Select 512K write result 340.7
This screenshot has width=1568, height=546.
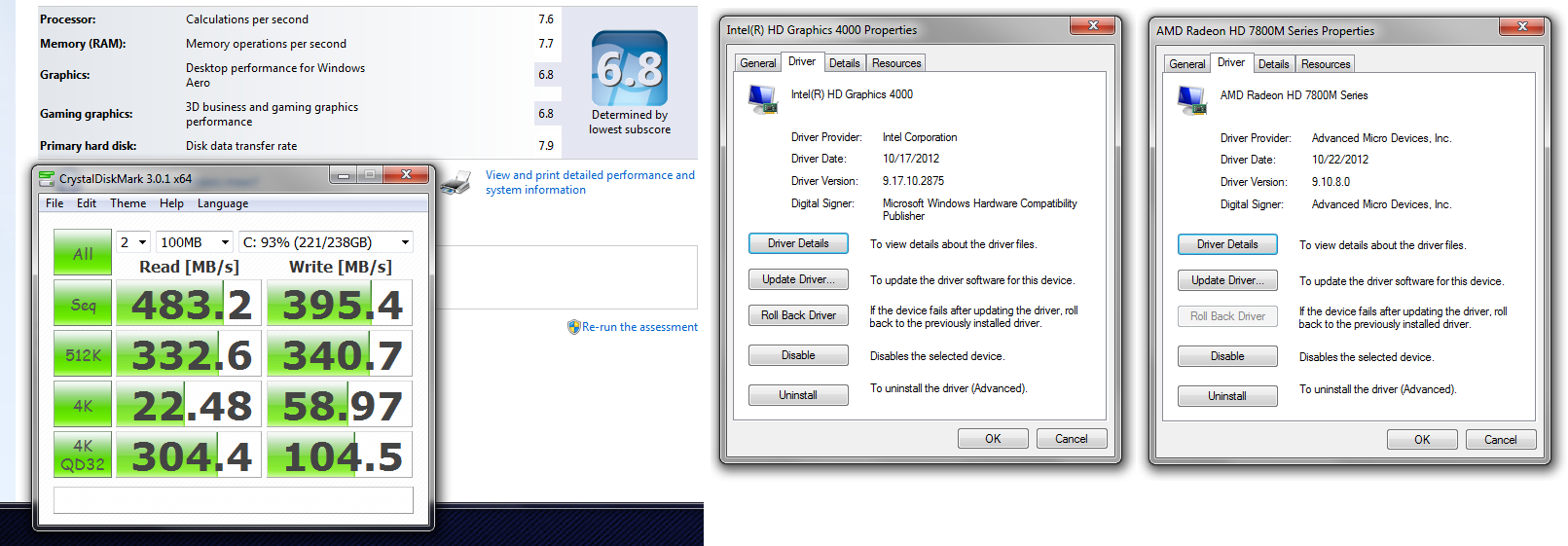click(340, 355)
